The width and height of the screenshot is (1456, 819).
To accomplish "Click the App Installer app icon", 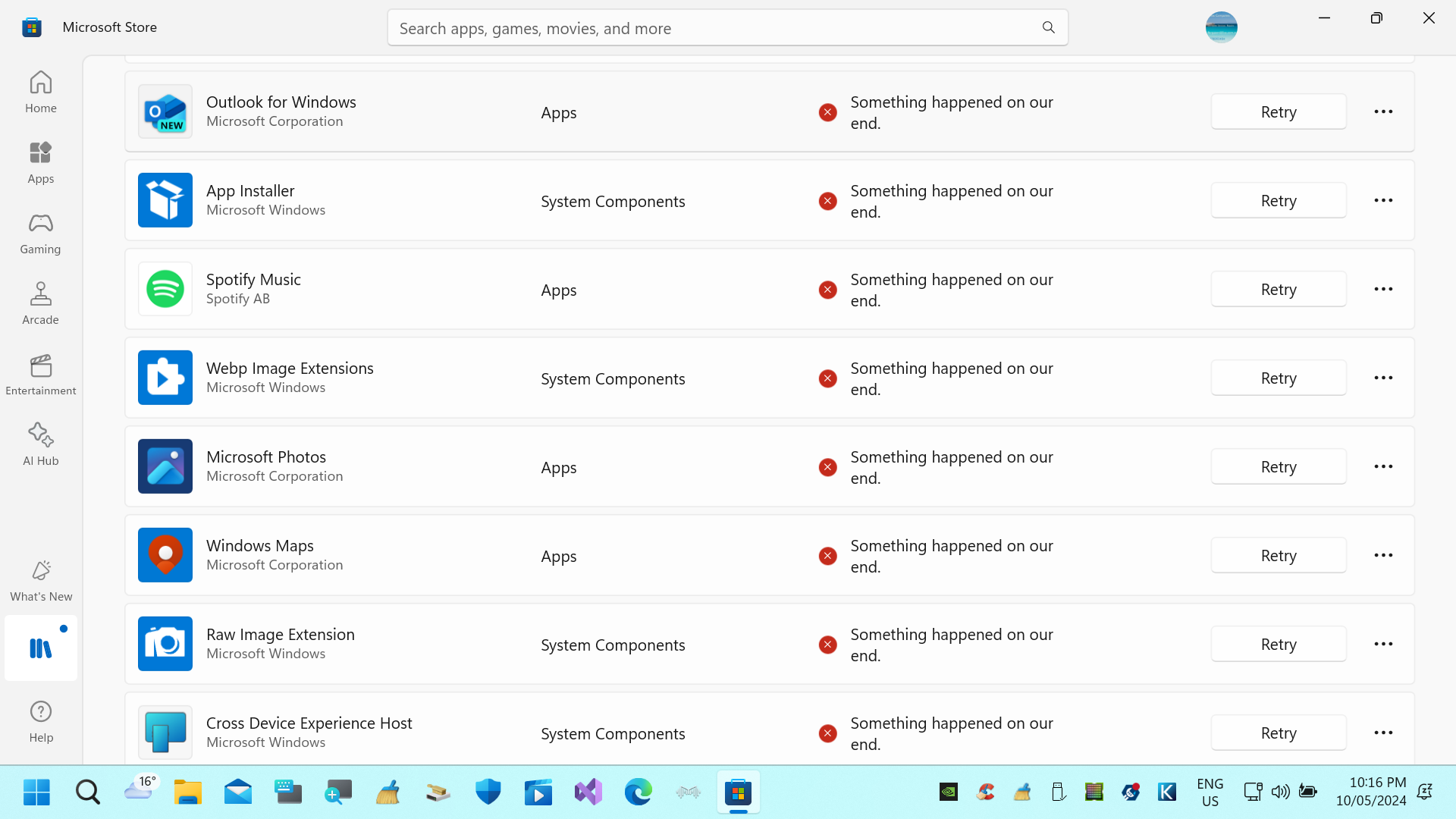I will [165, 200].
